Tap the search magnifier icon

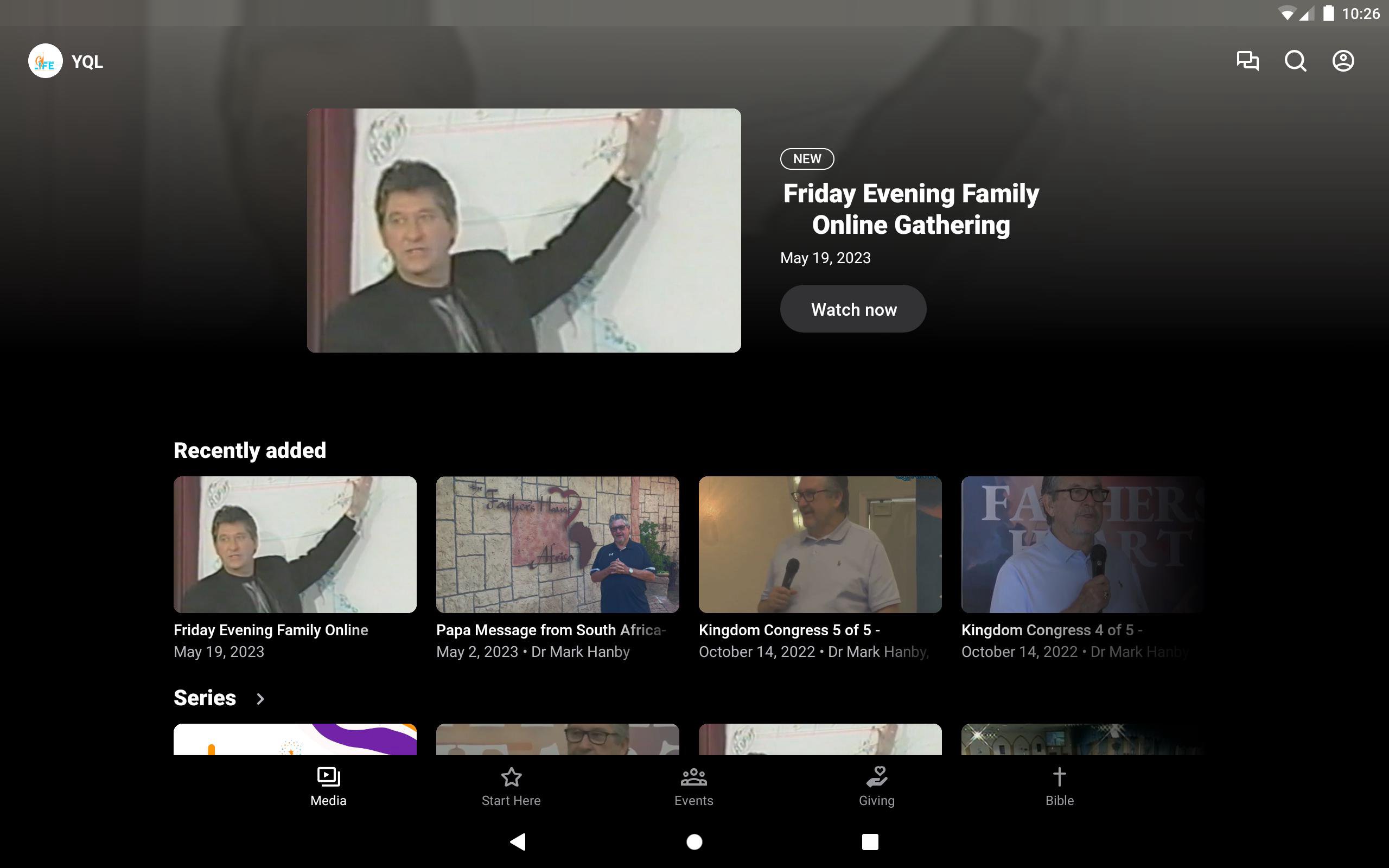[x=1295, y=61]
